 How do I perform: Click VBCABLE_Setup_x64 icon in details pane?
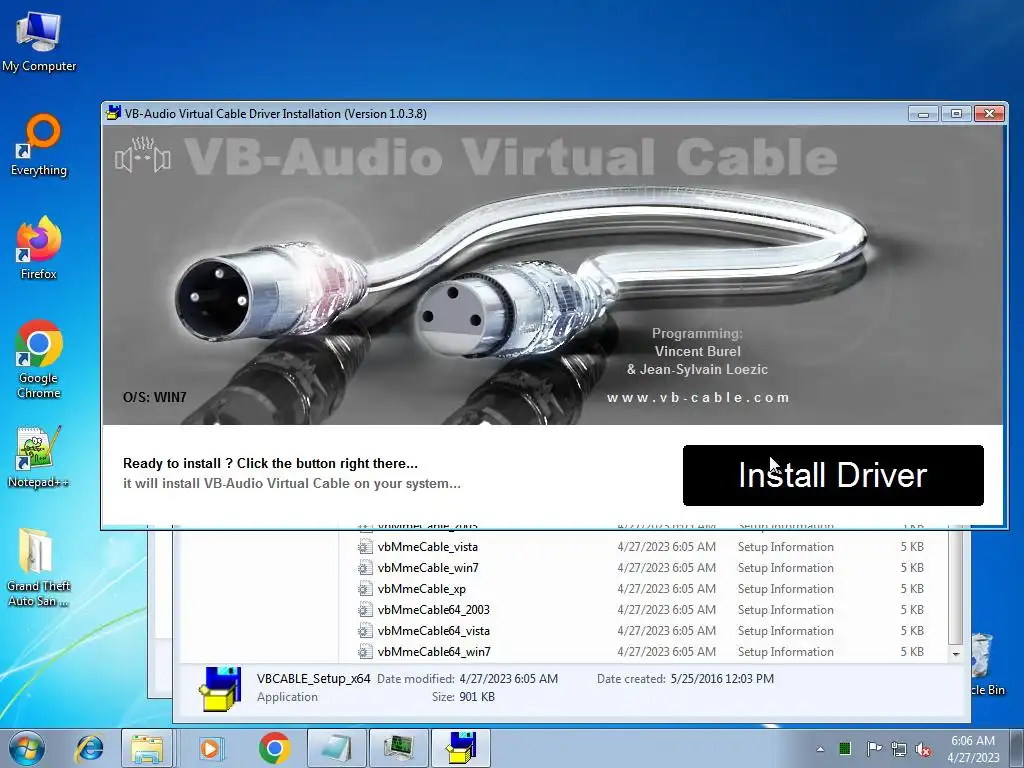[x=220, y=688]
